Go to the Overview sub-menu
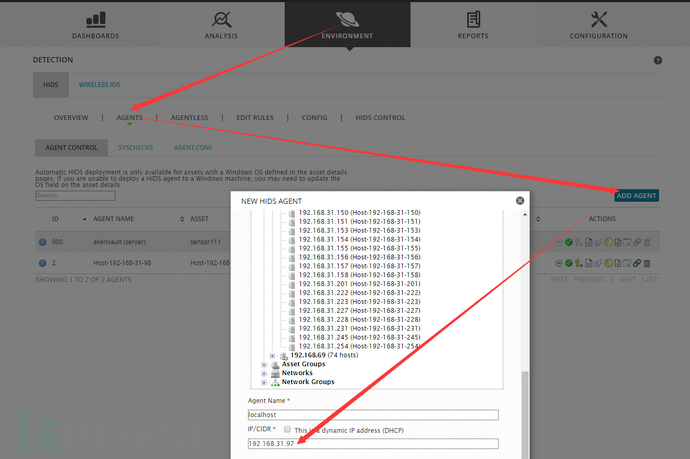 (x=71, y=118)
